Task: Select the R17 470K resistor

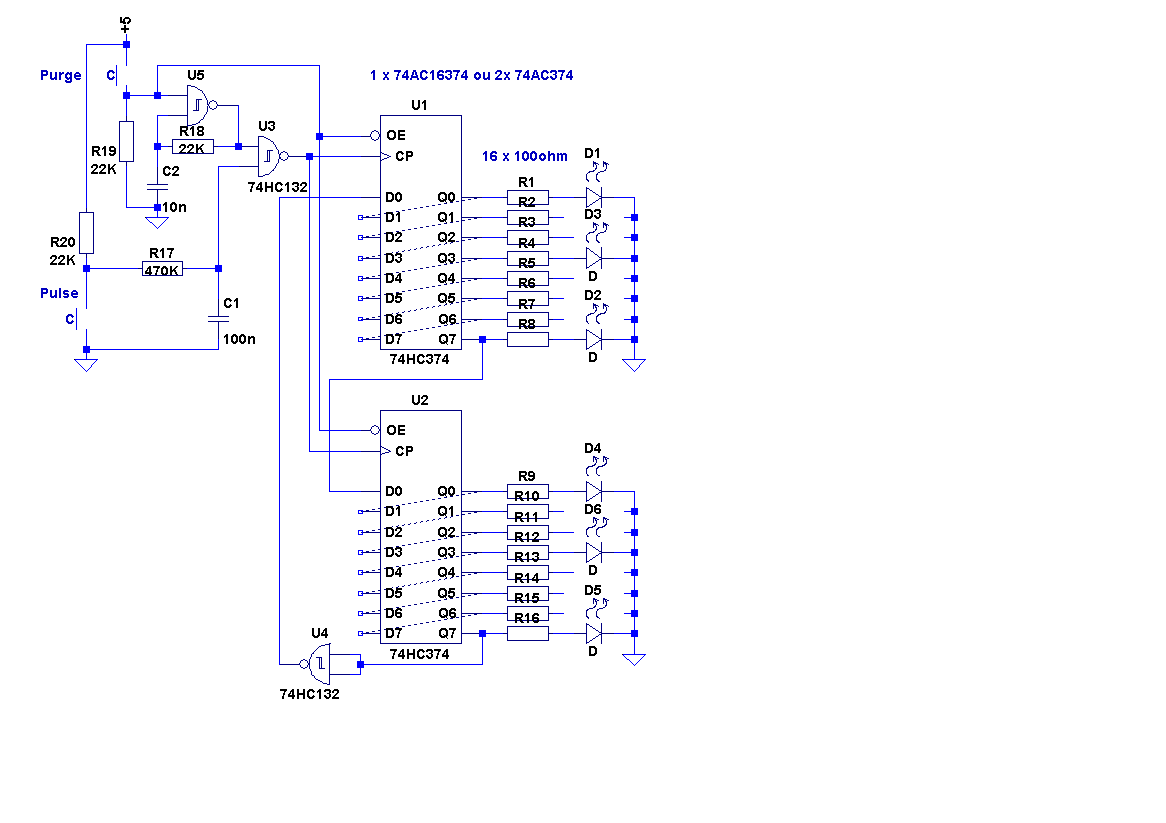Action: (162, 269)
